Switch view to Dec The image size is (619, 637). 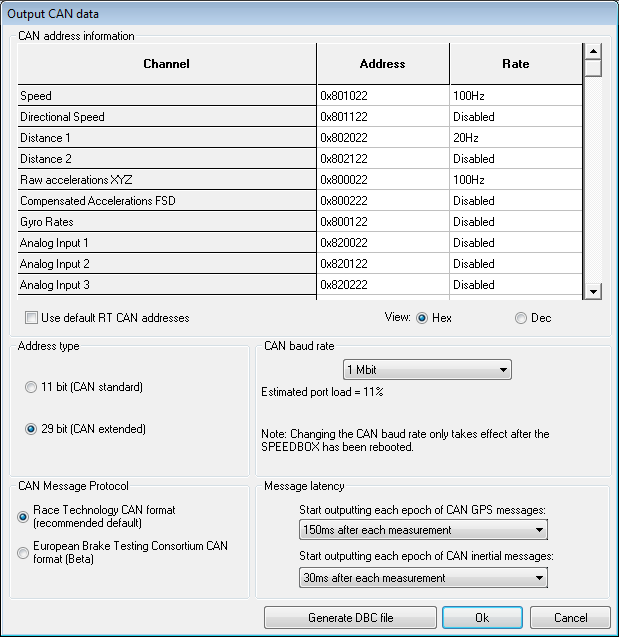point(520,318)
